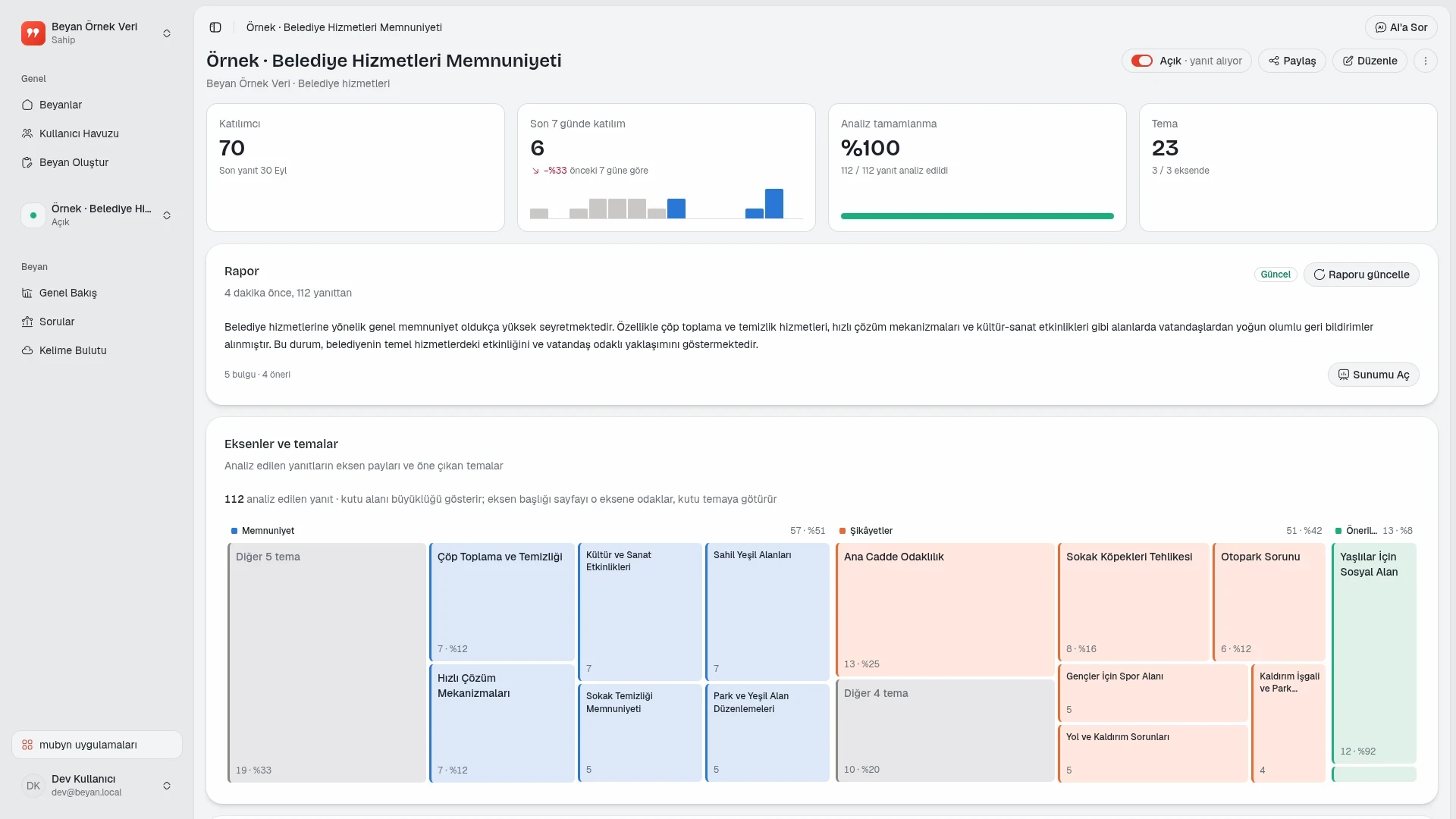Click the Analiz tamamlanma progress bar
The width and height of the screenshot is (1456, 819).
[977, 216]
